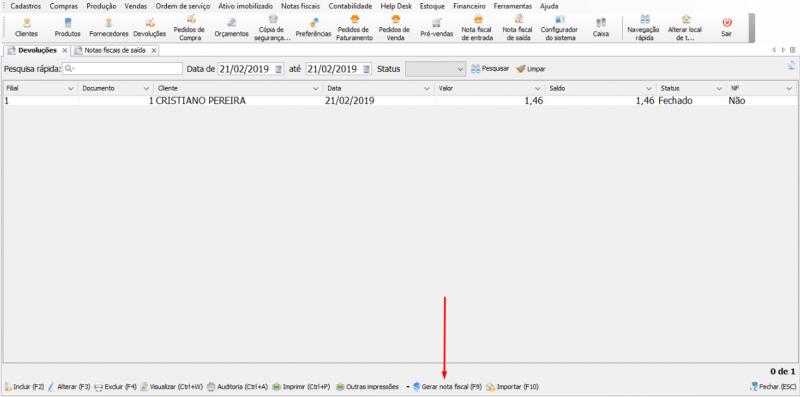Open the Ajuda menu
This screenshot has height=397, width=800.
[x=549, y=7]
